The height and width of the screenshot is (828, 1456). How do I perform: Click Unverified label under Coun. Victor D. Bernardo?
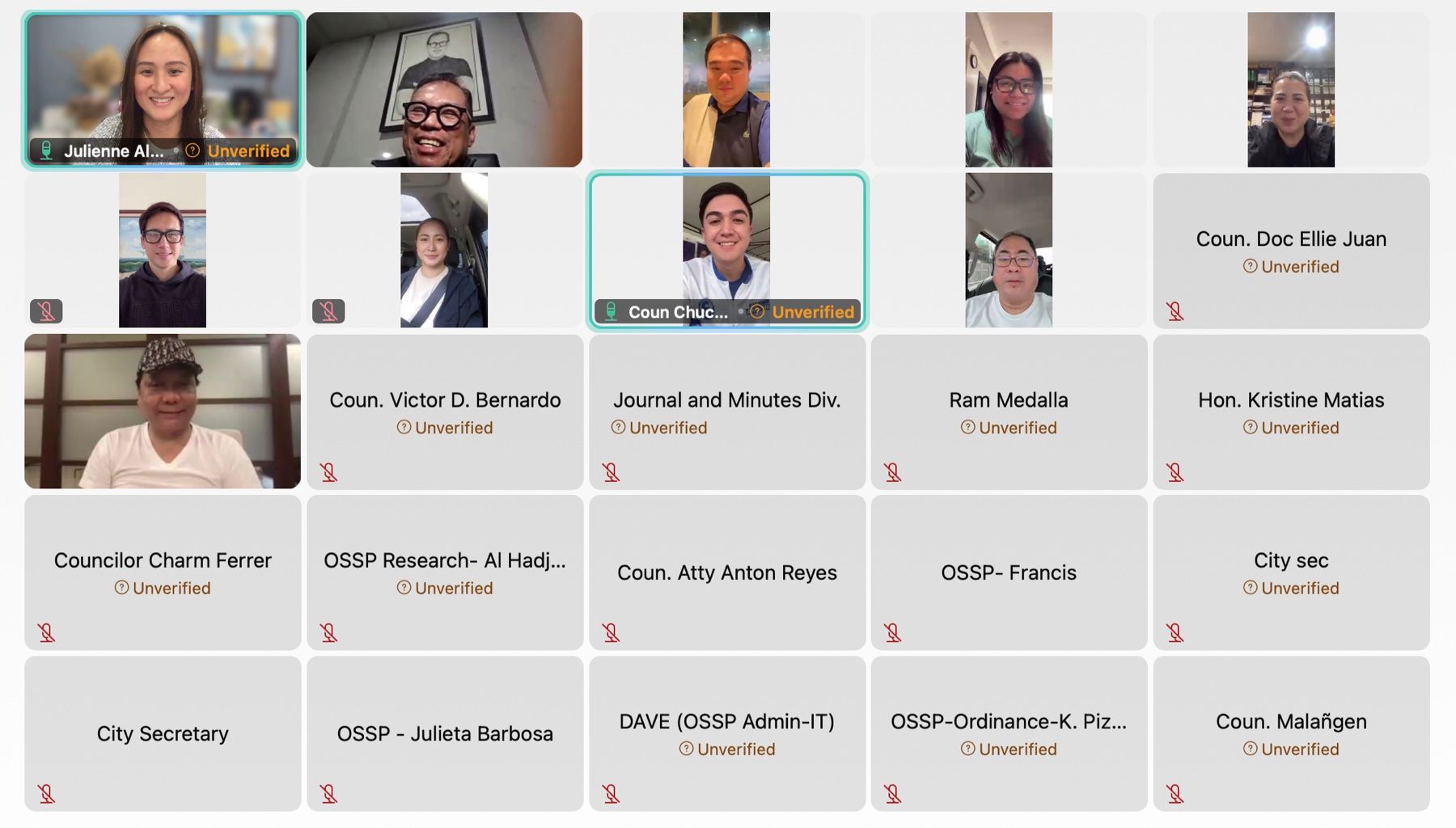(x=454, y=428)
